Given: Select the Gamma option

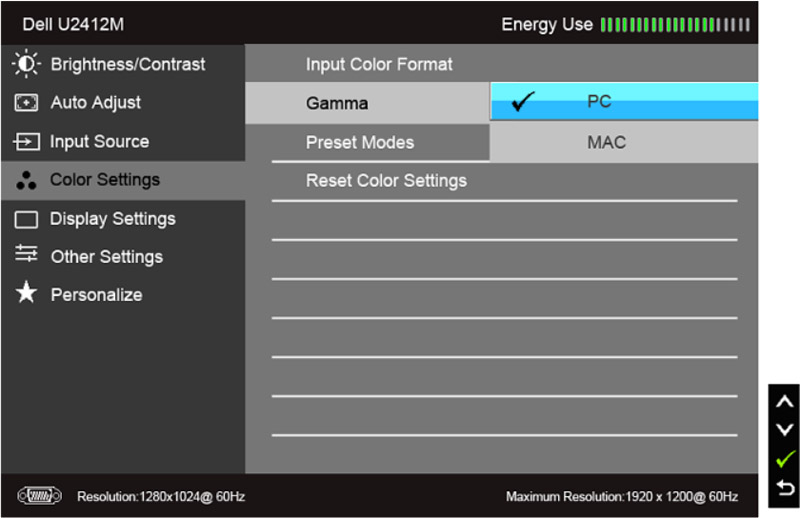Looking at the screenshot, I should (367, 103).
